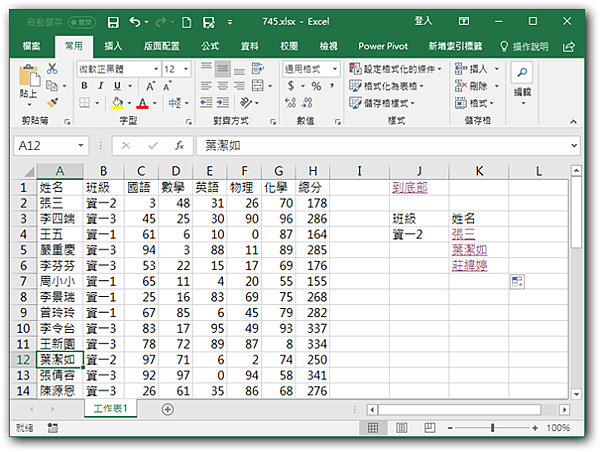Apply percent style format
This screenshot has height=452, width=600.
coord(316,86)
